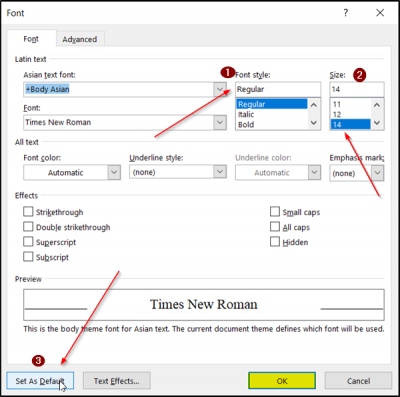
Task: Select the Font tab
Action: [x=31, y=39]
